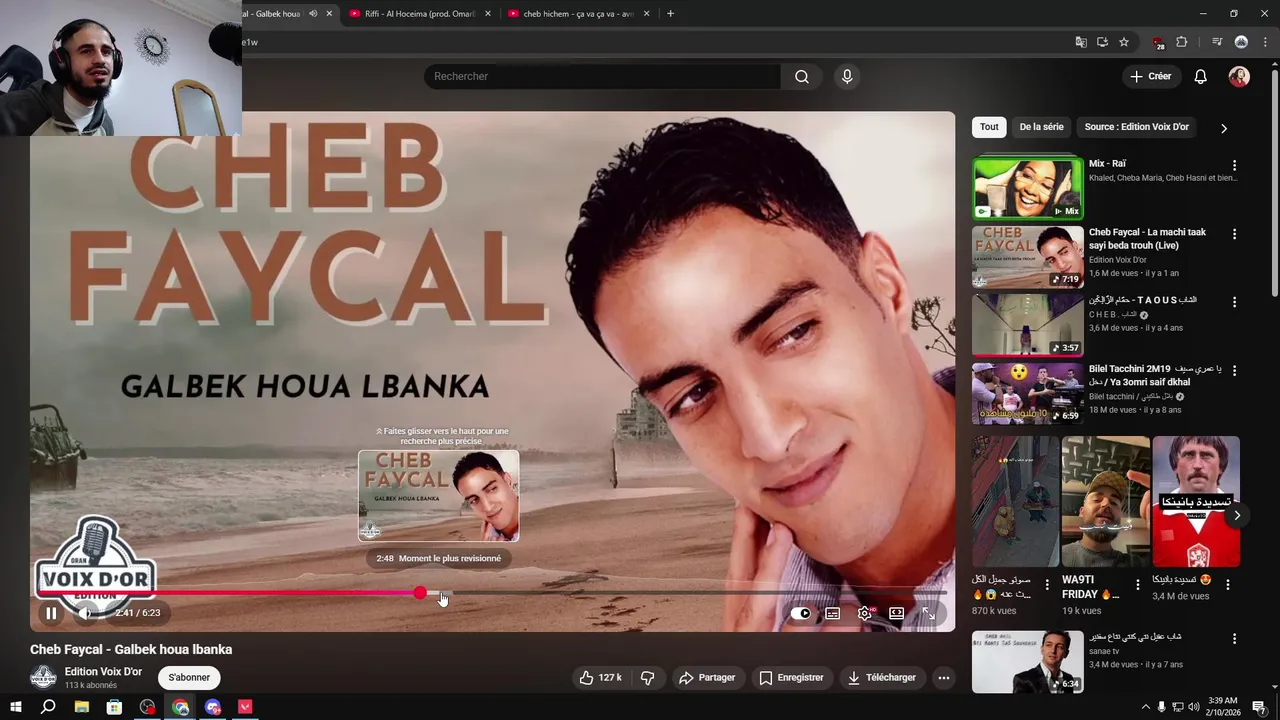
Task: Seek using the red progress bar scrubber
Action: [x=420, y=593]
